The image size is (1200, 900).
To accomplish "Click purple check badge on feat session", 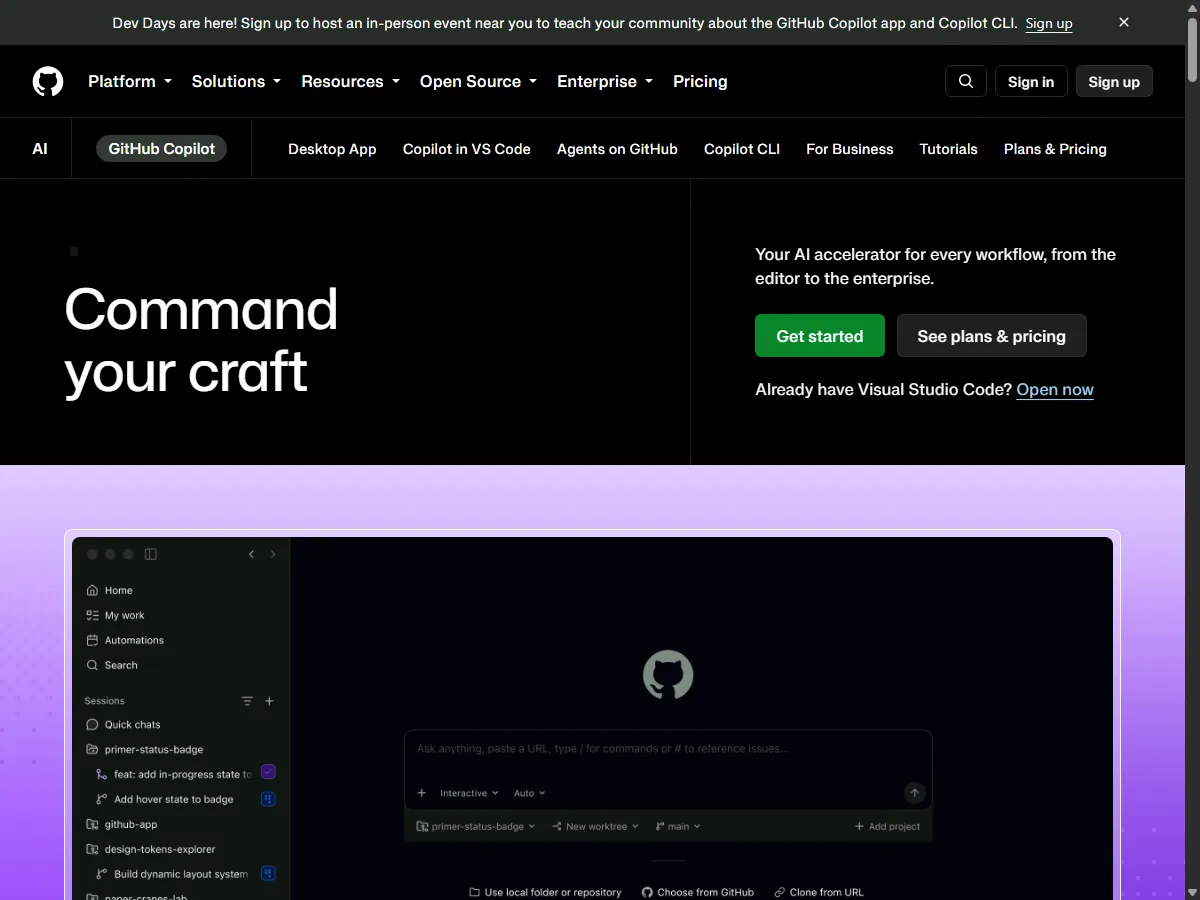I will 268,772.
